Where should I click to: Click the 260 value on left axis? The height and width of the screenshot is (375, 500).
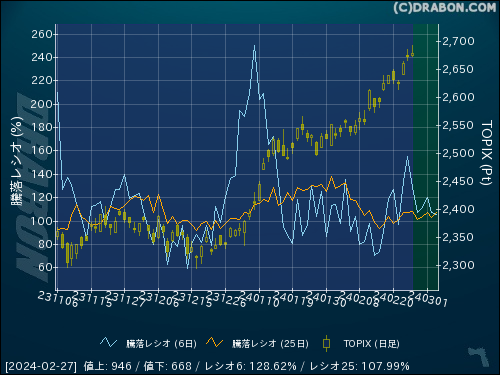click(x=42, y=34)
